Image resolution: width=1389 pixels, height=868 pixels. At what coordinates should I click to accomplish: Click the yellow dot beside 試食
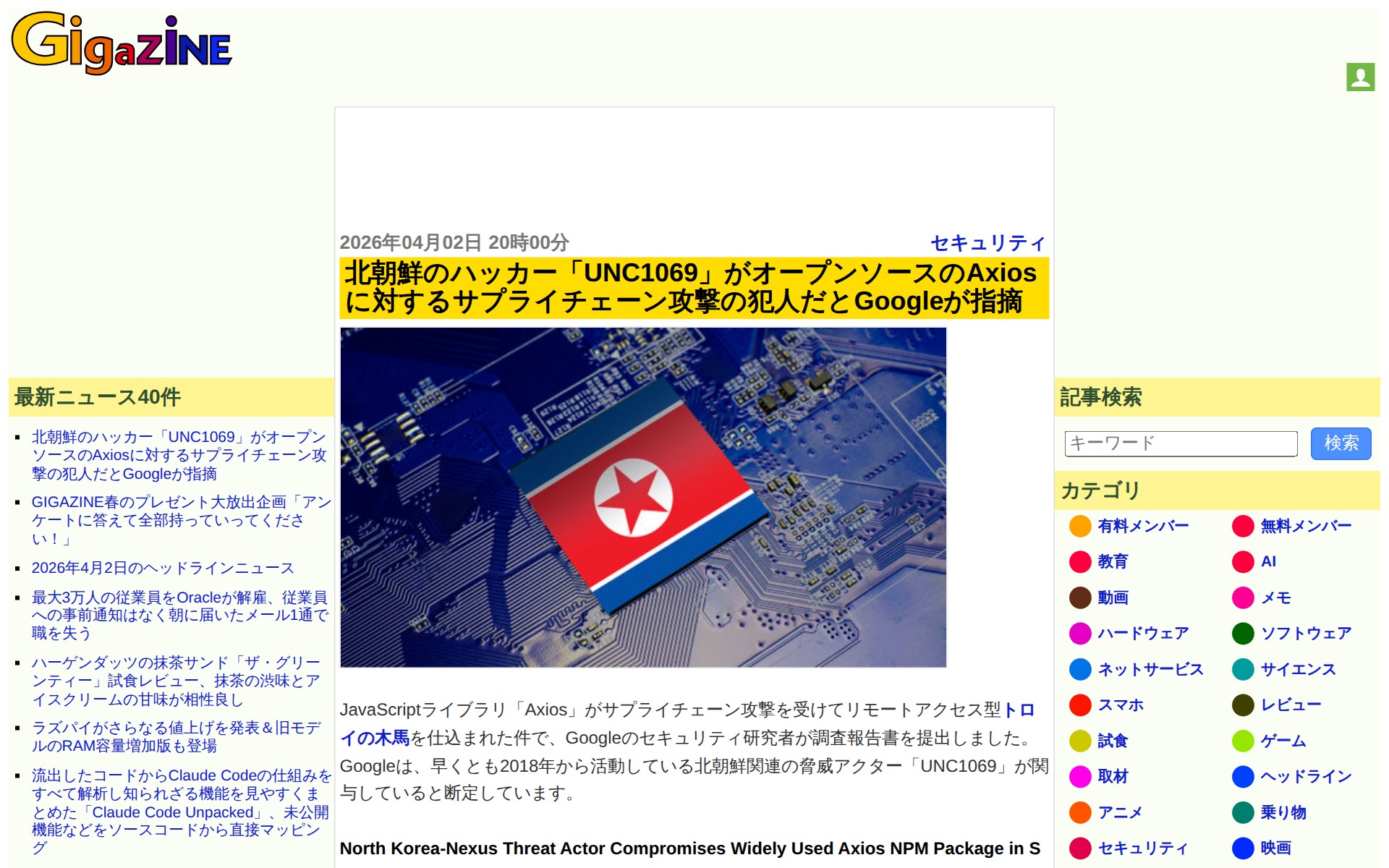(x=1080, y=741)
